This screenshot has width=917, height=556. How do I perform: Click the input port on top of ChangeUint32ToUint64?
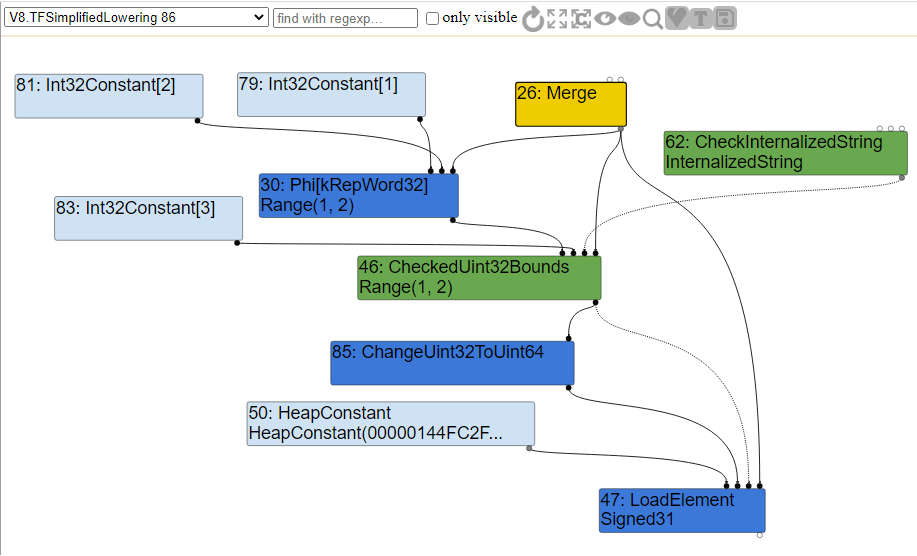point(568,339)
